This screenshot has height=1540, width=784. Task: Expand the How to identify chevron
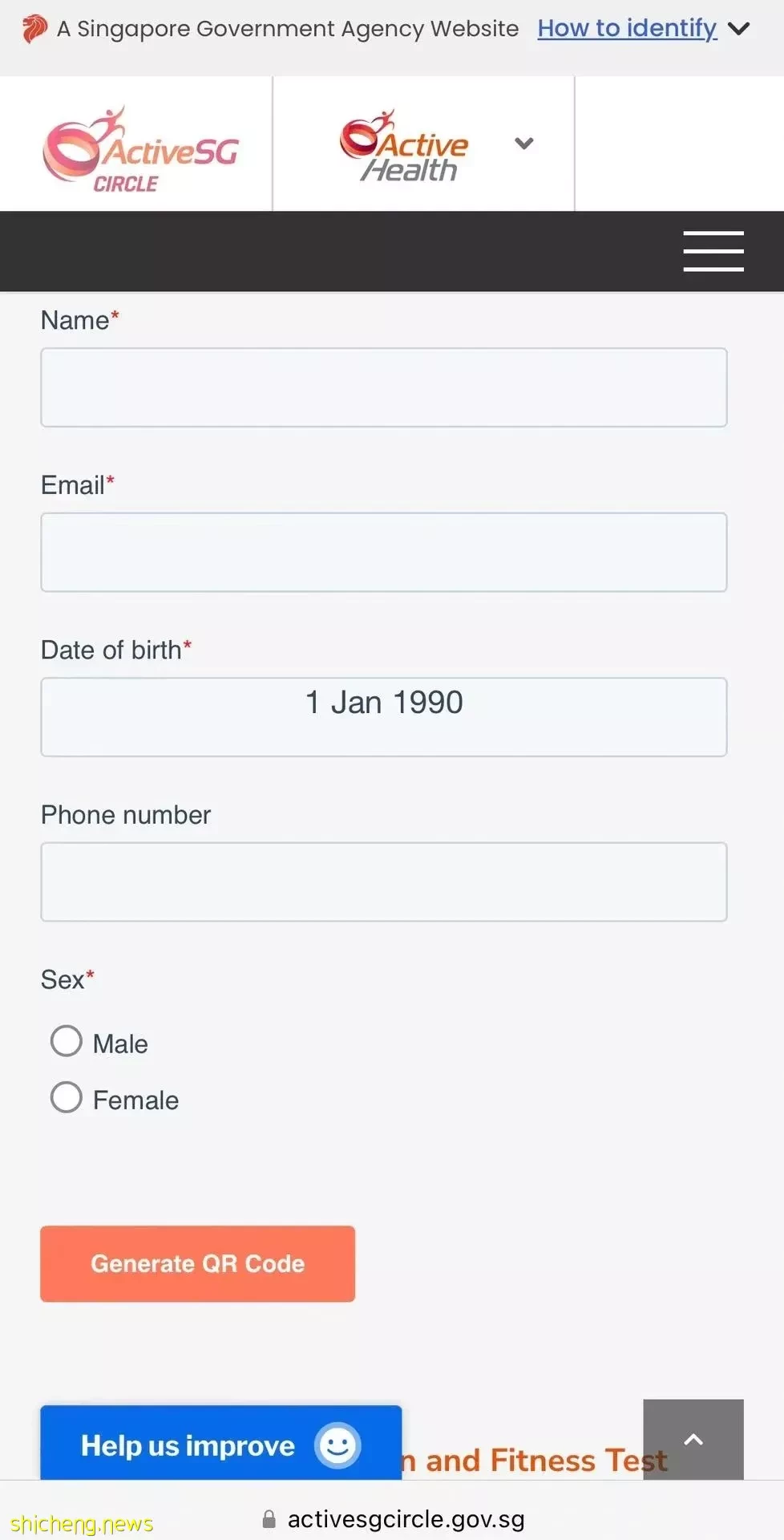(x=738, y=30)
